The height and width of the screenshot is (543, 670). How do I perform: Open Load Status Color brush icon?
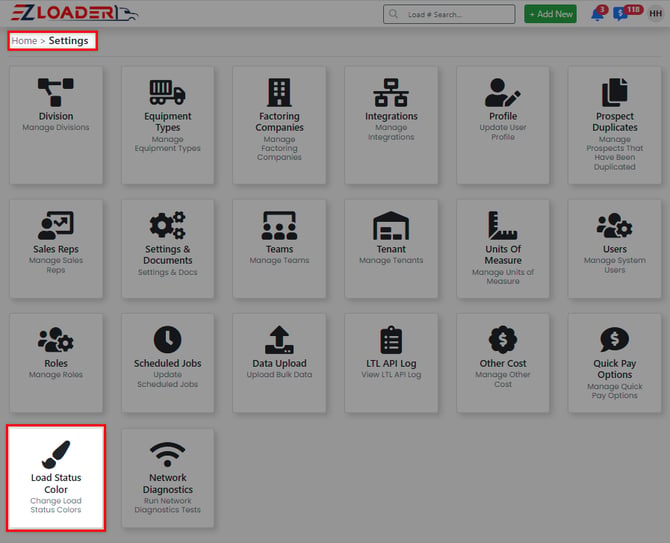tap(56, 454)
